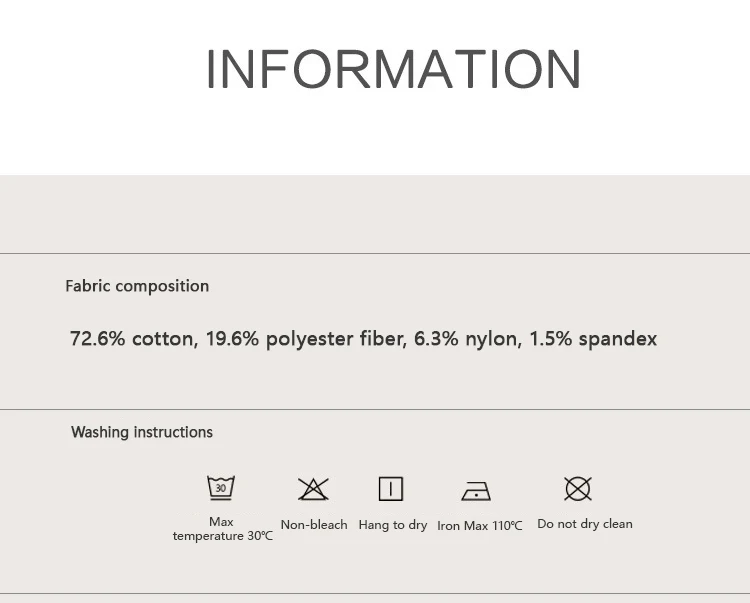Click the 1.5% spandex text
Image resolution: width=750 pixels, height=603 pixels.
[x=593, y=339]
